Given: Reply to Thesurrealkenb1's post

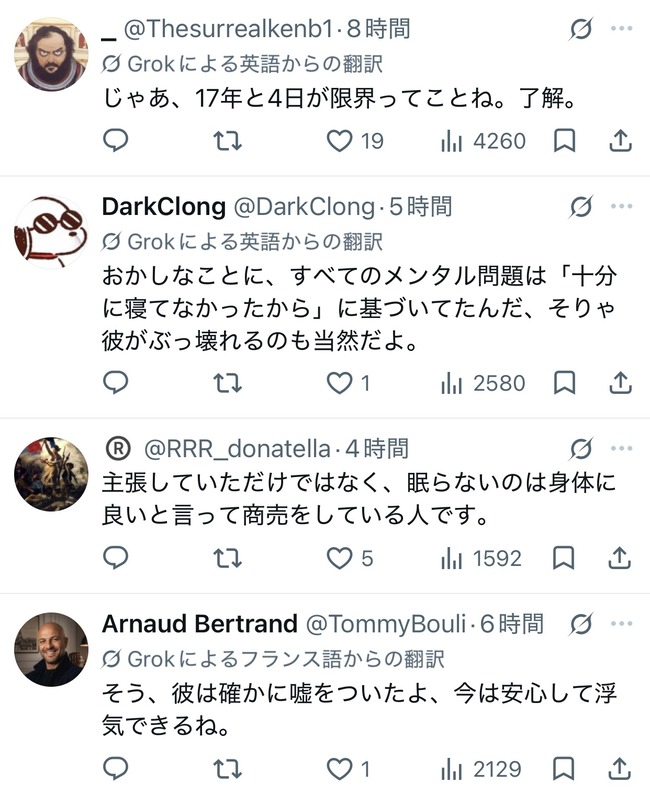Looking at the screenshot, I should pyautogui.click(x=115, y=140).
